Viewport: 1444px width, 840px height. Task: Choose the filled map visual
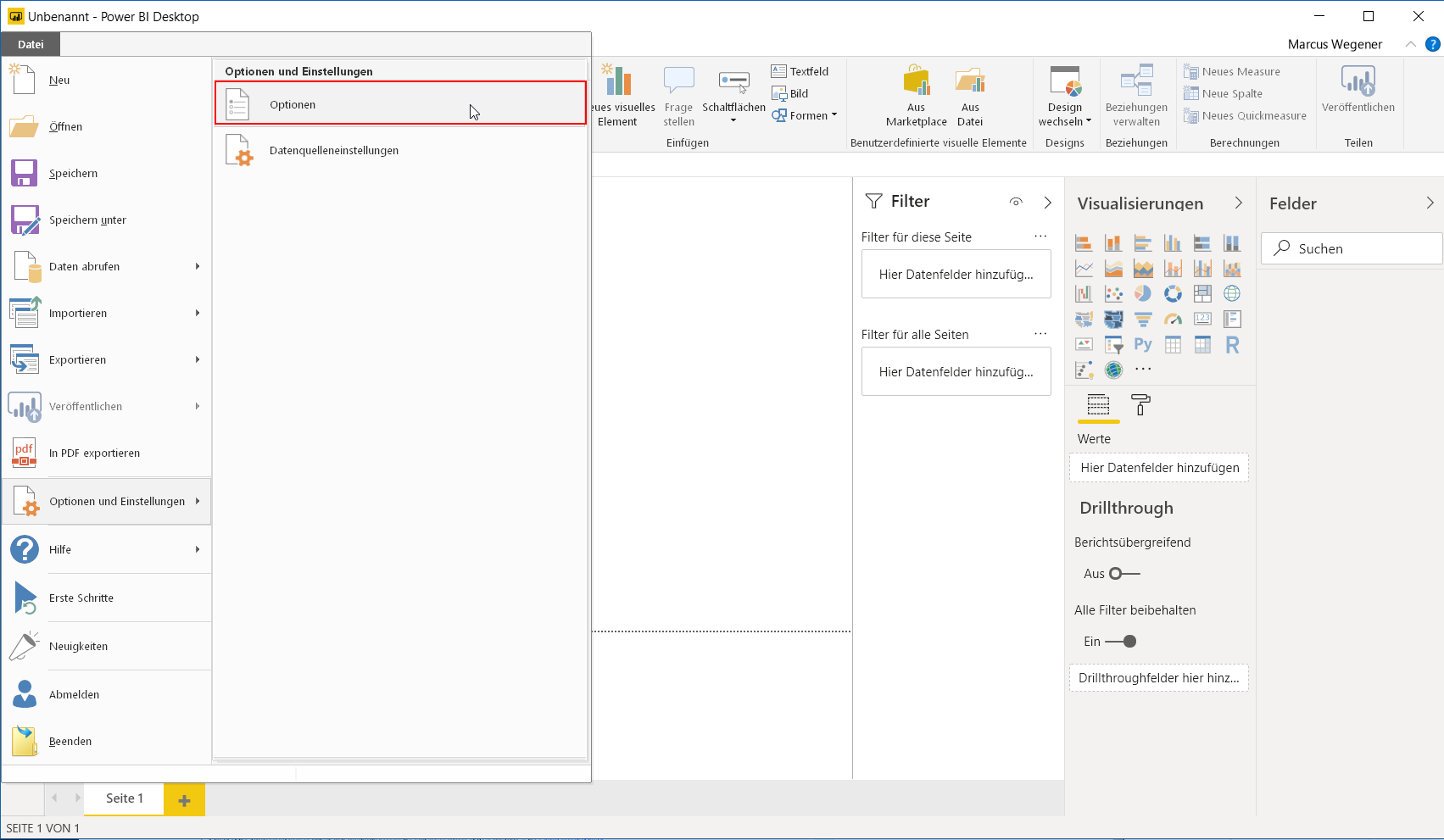click(x=1113, y=319)
